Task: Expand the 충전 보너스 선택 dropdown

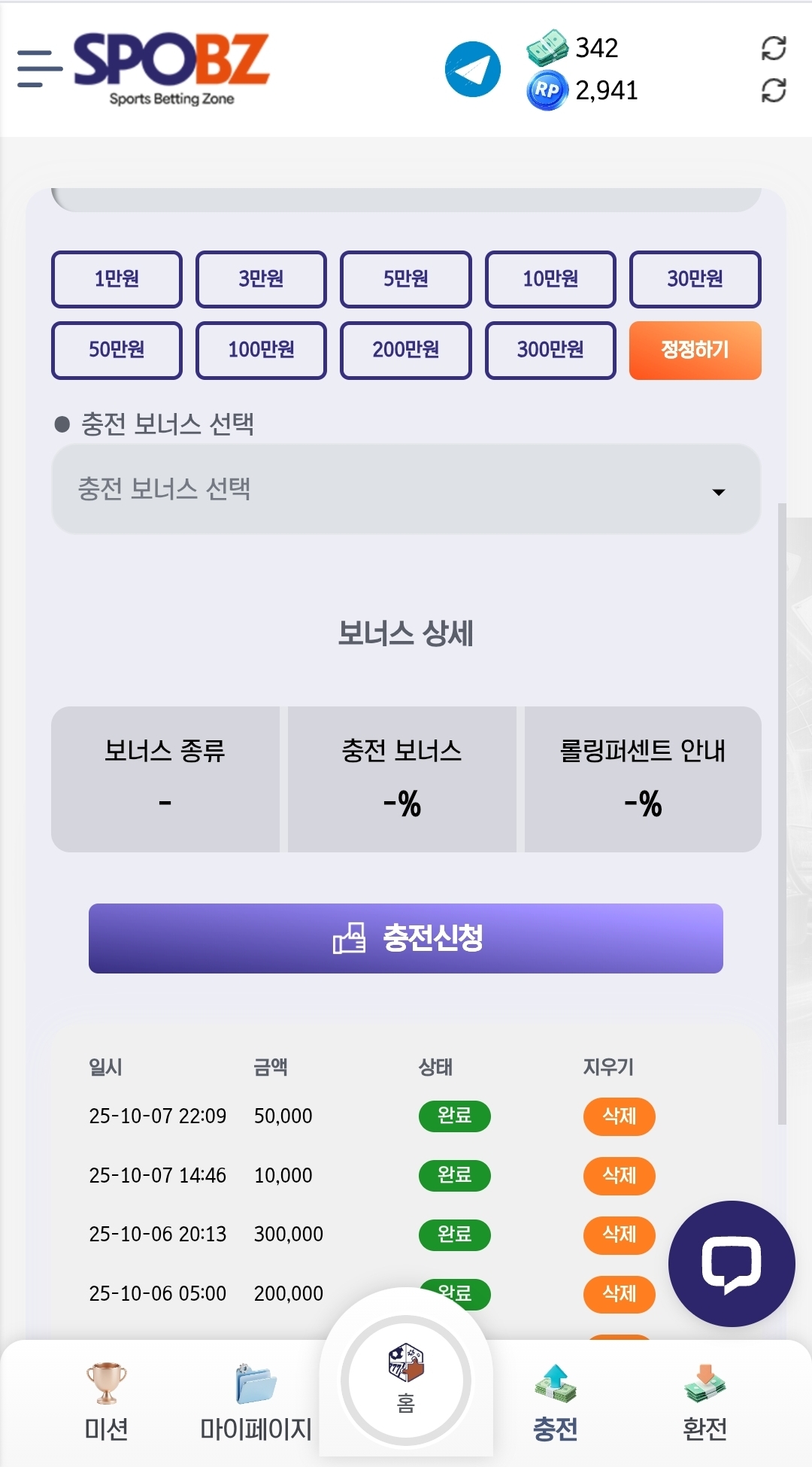Action: [x=406, y=490]
